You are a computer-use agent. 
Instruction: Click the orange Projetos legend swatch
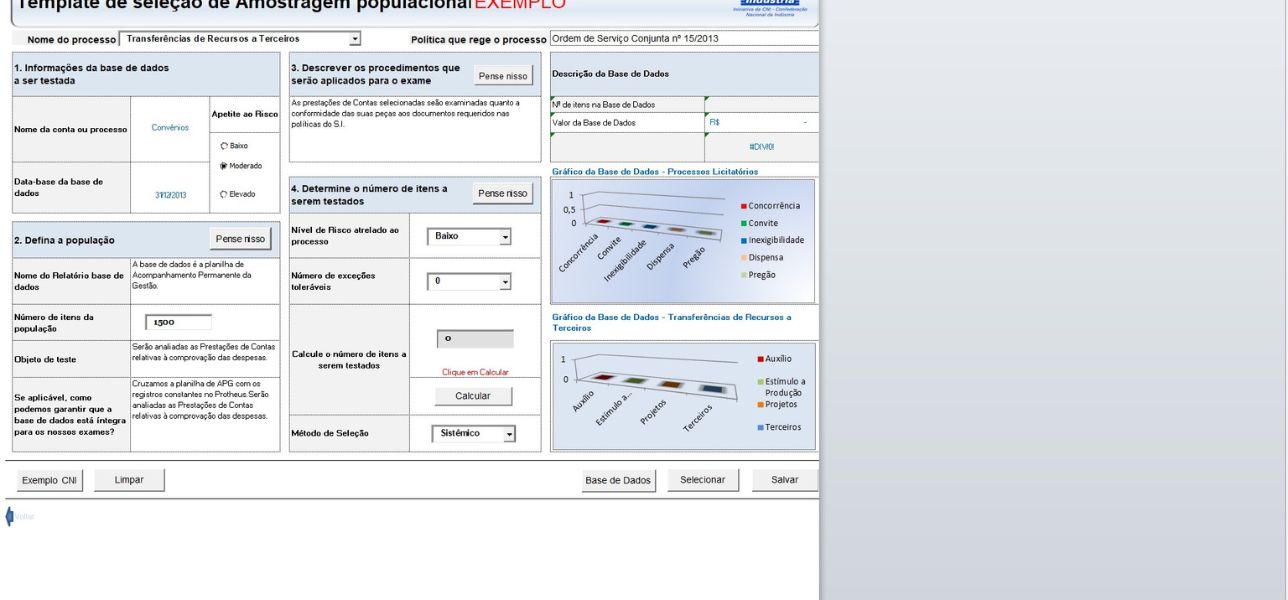761,404
